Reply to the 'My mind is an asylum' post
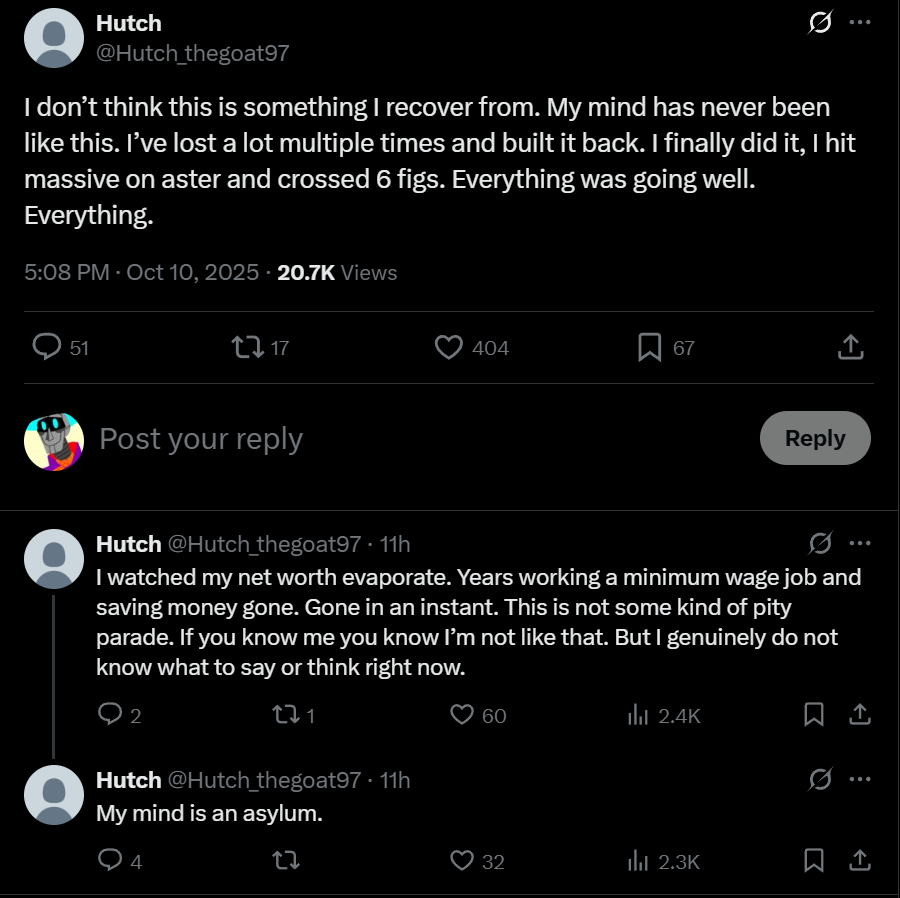The height and width of the screenshot is (898, 900). pos(110,860)
